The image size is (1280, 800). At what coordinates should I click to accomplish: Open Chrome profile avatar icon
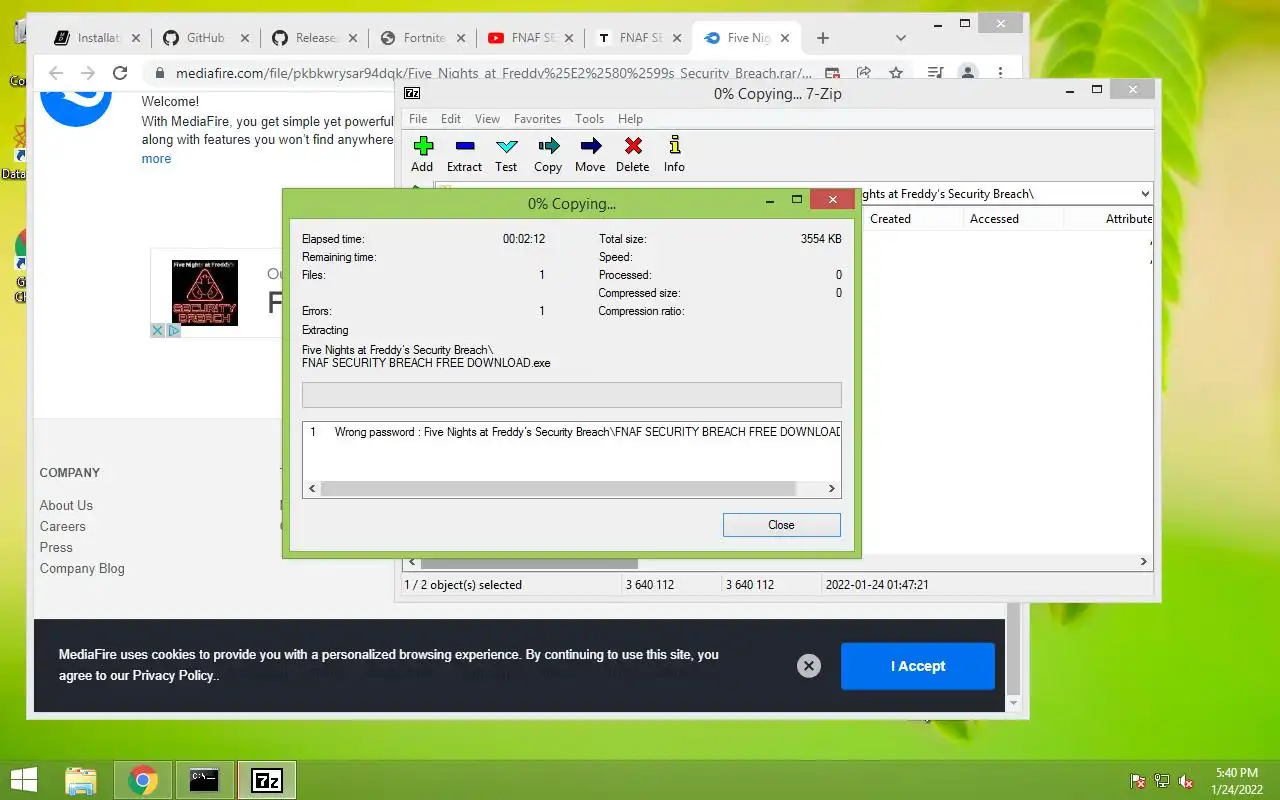967,73
